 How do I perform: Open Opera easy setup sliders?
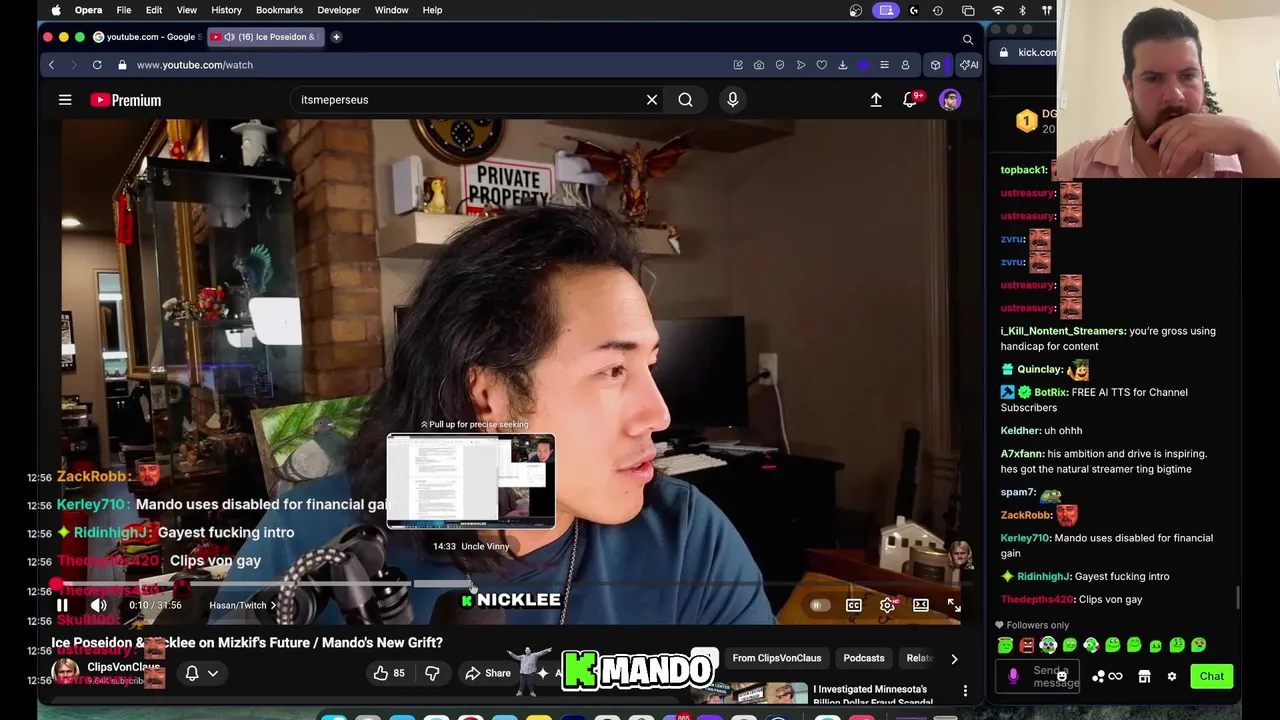884,65
